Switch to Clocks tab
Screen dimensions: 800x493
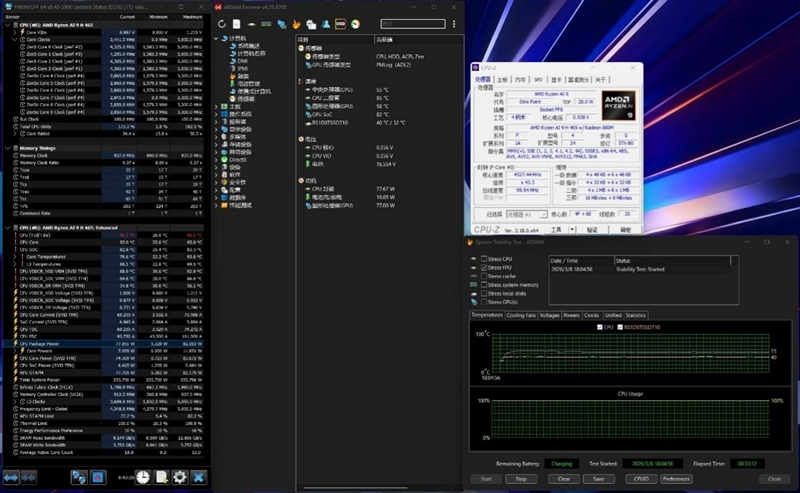pos(591,315)
